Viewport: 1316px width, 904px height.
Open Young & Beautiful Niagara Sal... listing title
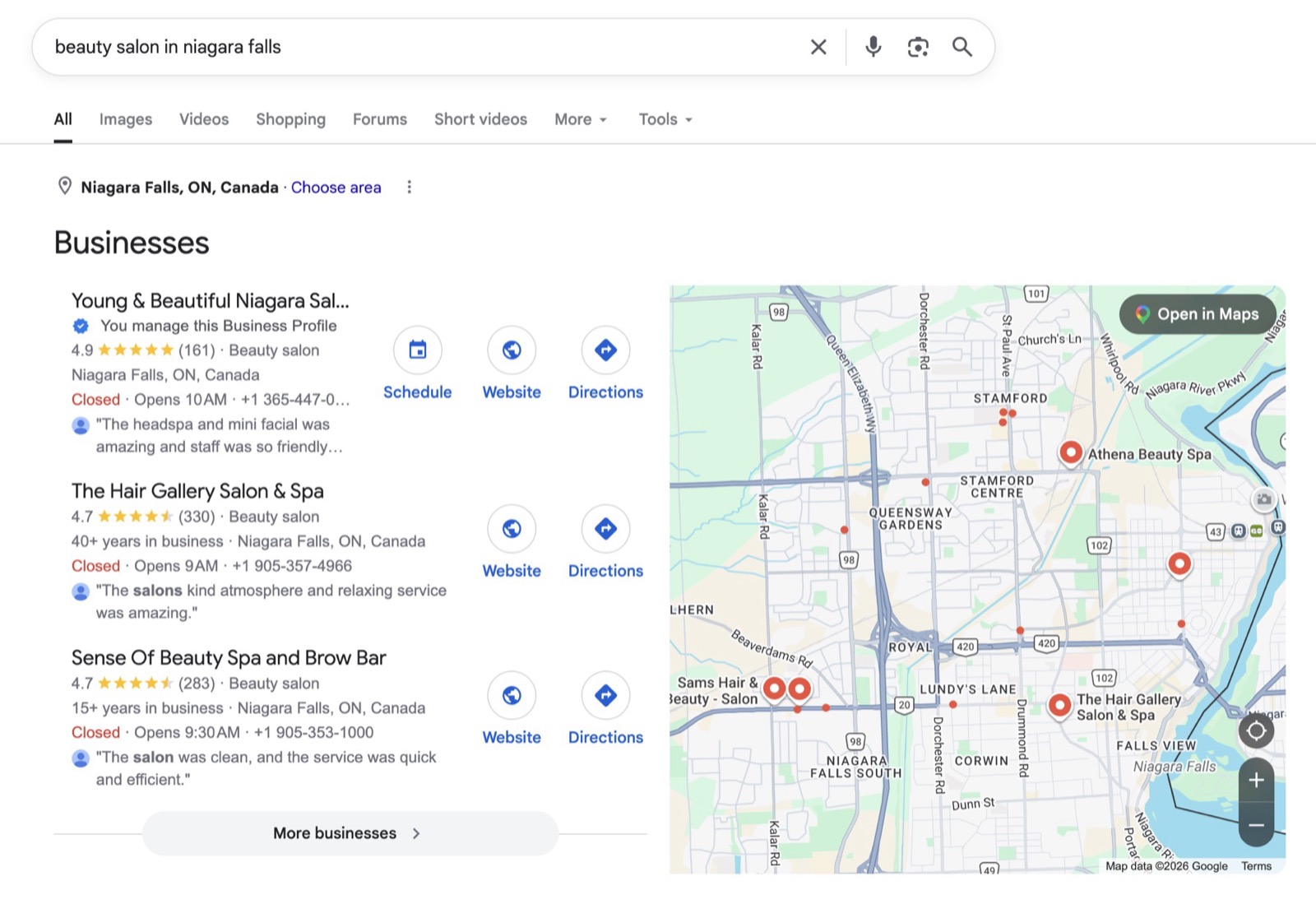click(x=210, y=301)
